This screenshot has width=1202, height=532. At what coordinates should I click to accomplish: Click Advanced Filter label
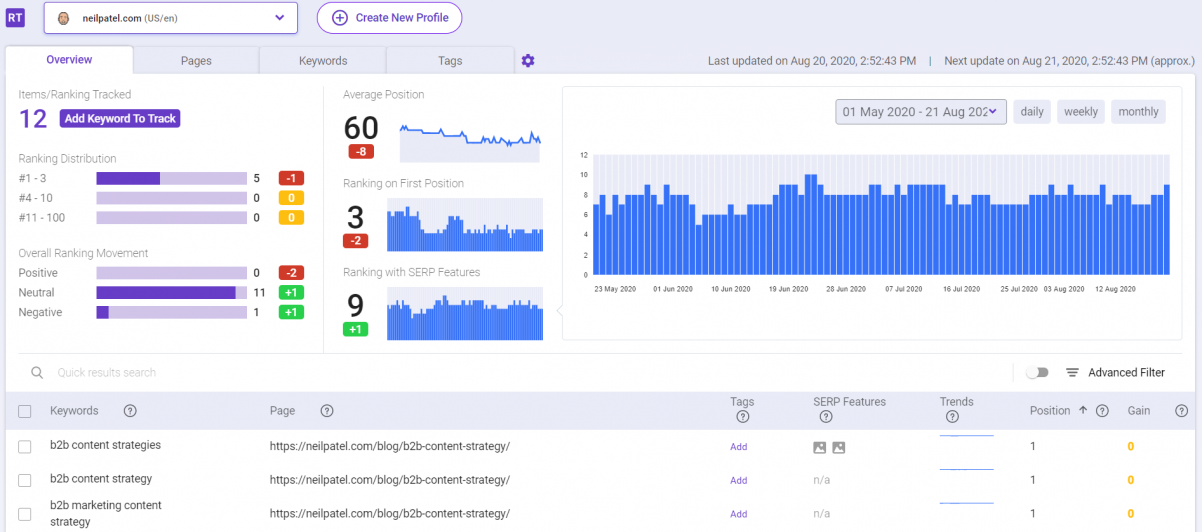(x=1127, y=372)
